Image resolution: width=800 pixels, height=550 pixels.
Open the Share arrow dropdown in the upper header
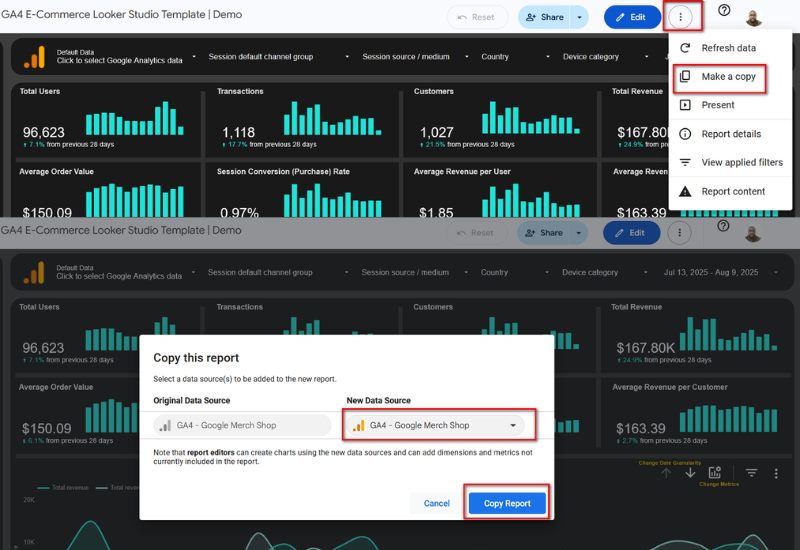point(579,17)
